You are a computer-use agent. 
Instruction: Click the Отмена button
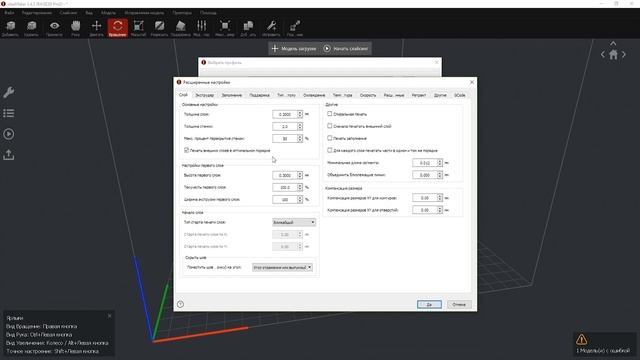(459, 304)
